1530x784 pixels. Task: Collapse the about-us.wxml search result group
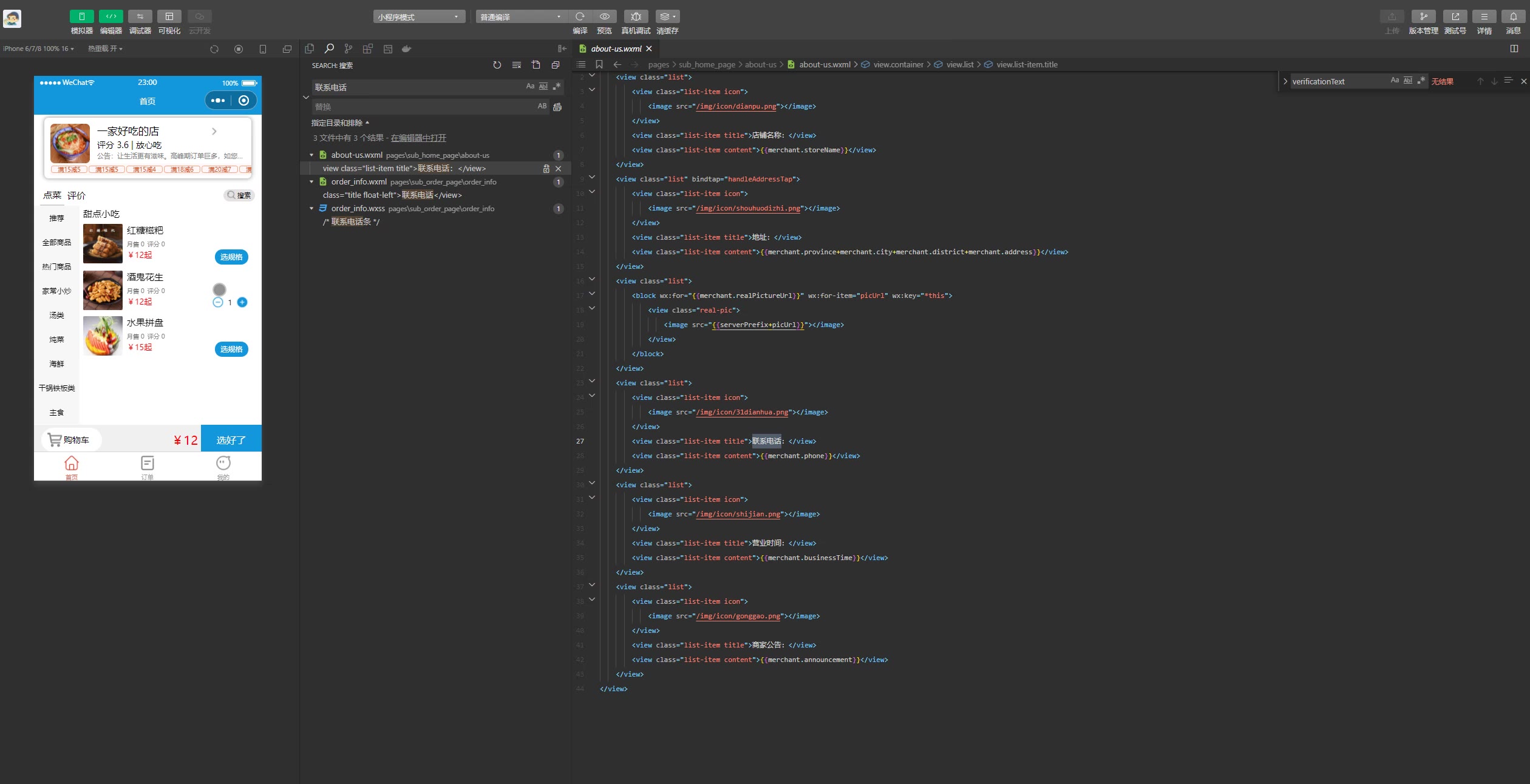[x=311, y=155]
